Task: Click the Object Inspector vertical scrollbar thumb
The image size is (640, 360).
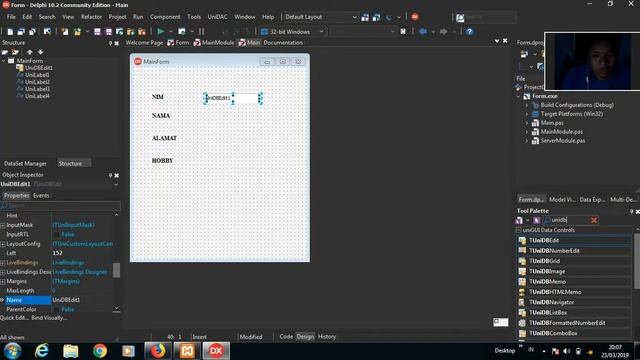Action: point(116,270)
